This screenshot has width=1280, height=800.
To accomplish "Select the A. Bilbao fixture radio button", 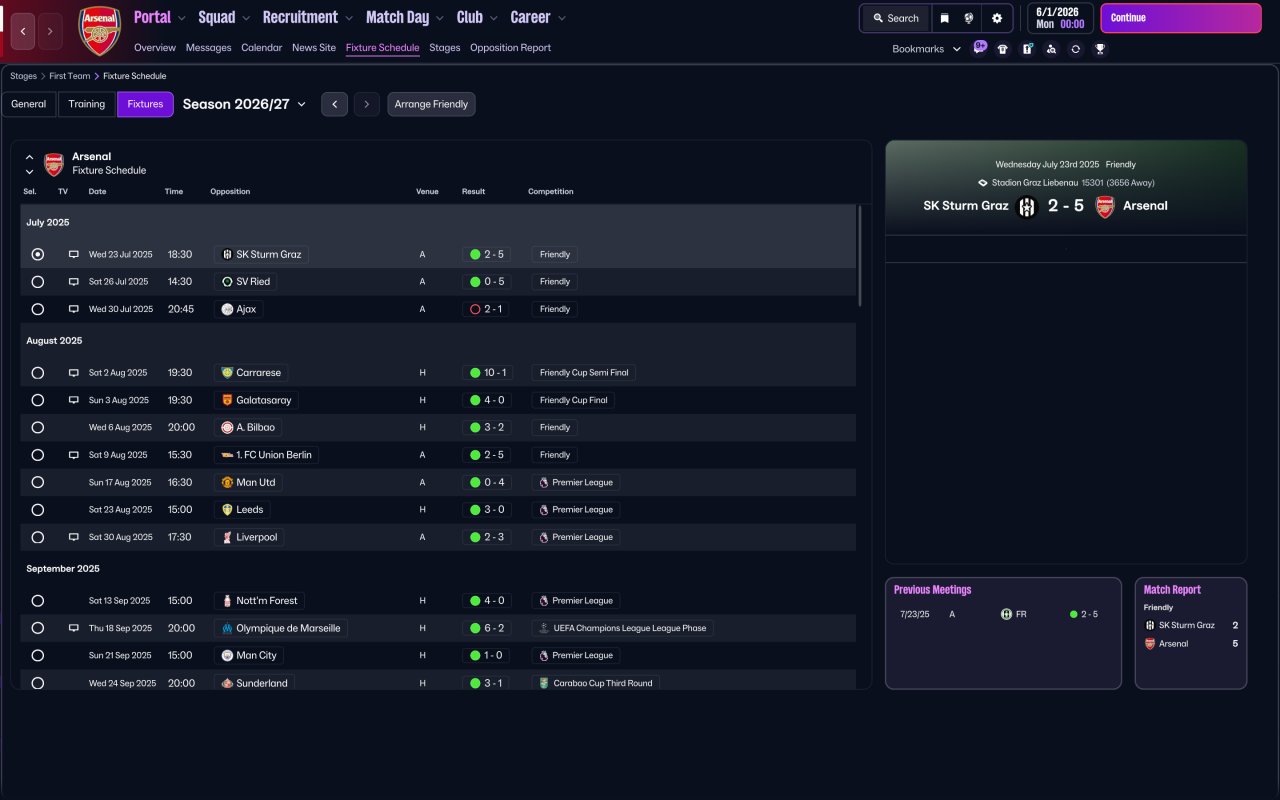I will pyautogui.click(x=38, y=427).
